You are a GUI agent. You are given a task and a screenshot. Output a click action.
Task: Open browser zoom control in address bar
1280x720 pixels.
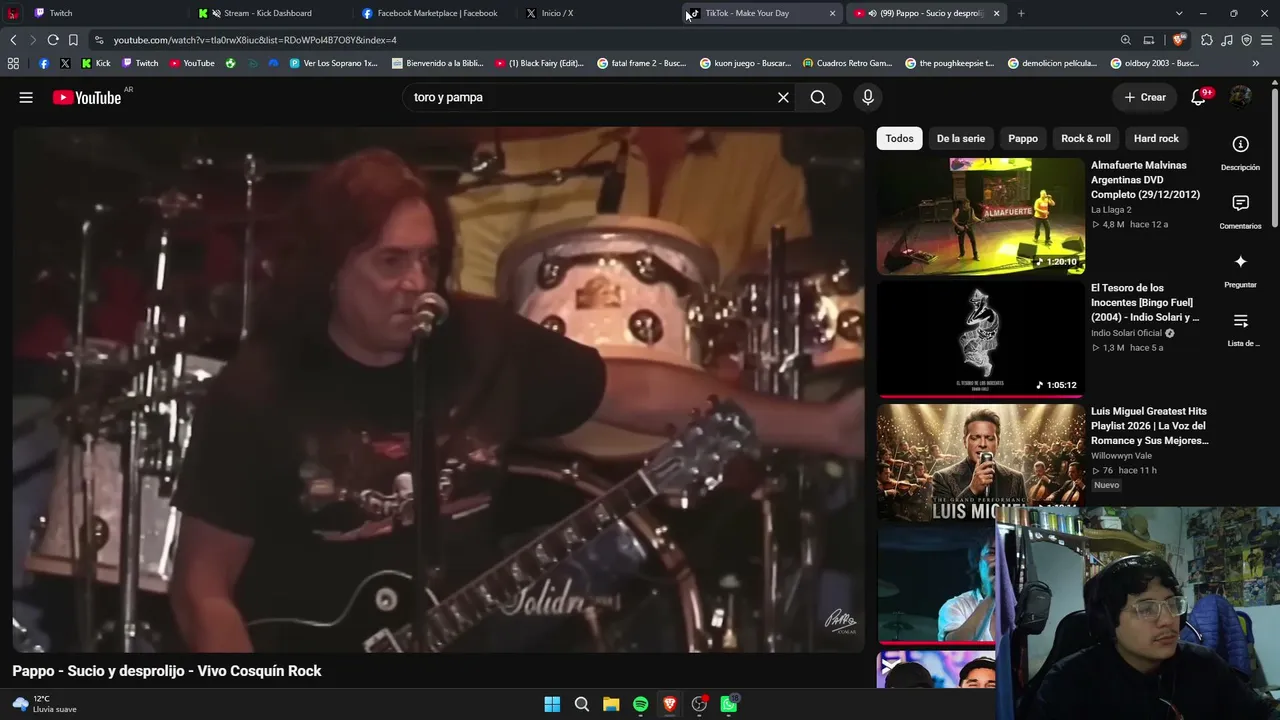pos(1125,40)
